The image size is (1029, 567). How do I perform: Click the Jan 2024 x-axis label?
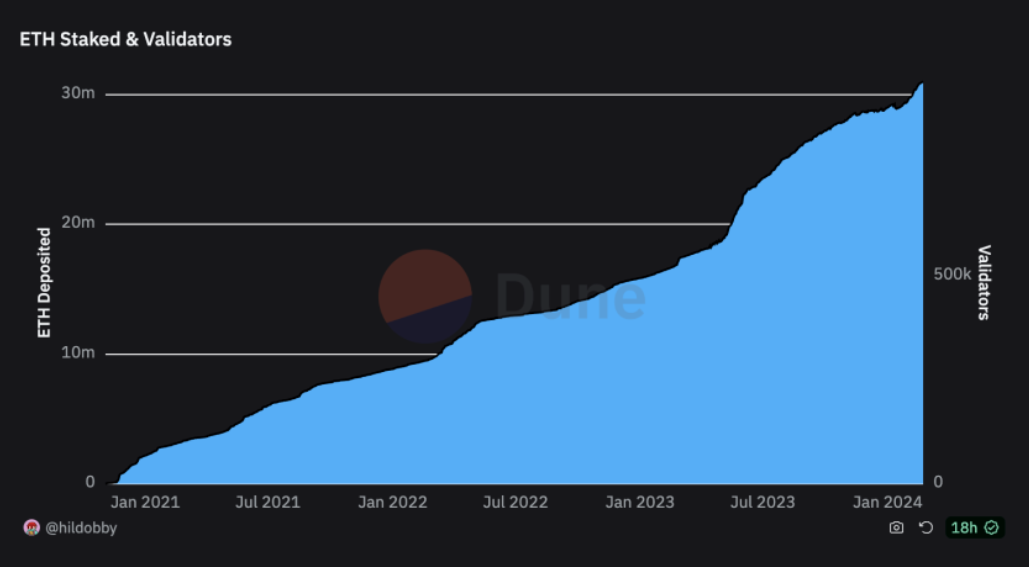click(x=888, y=502)
